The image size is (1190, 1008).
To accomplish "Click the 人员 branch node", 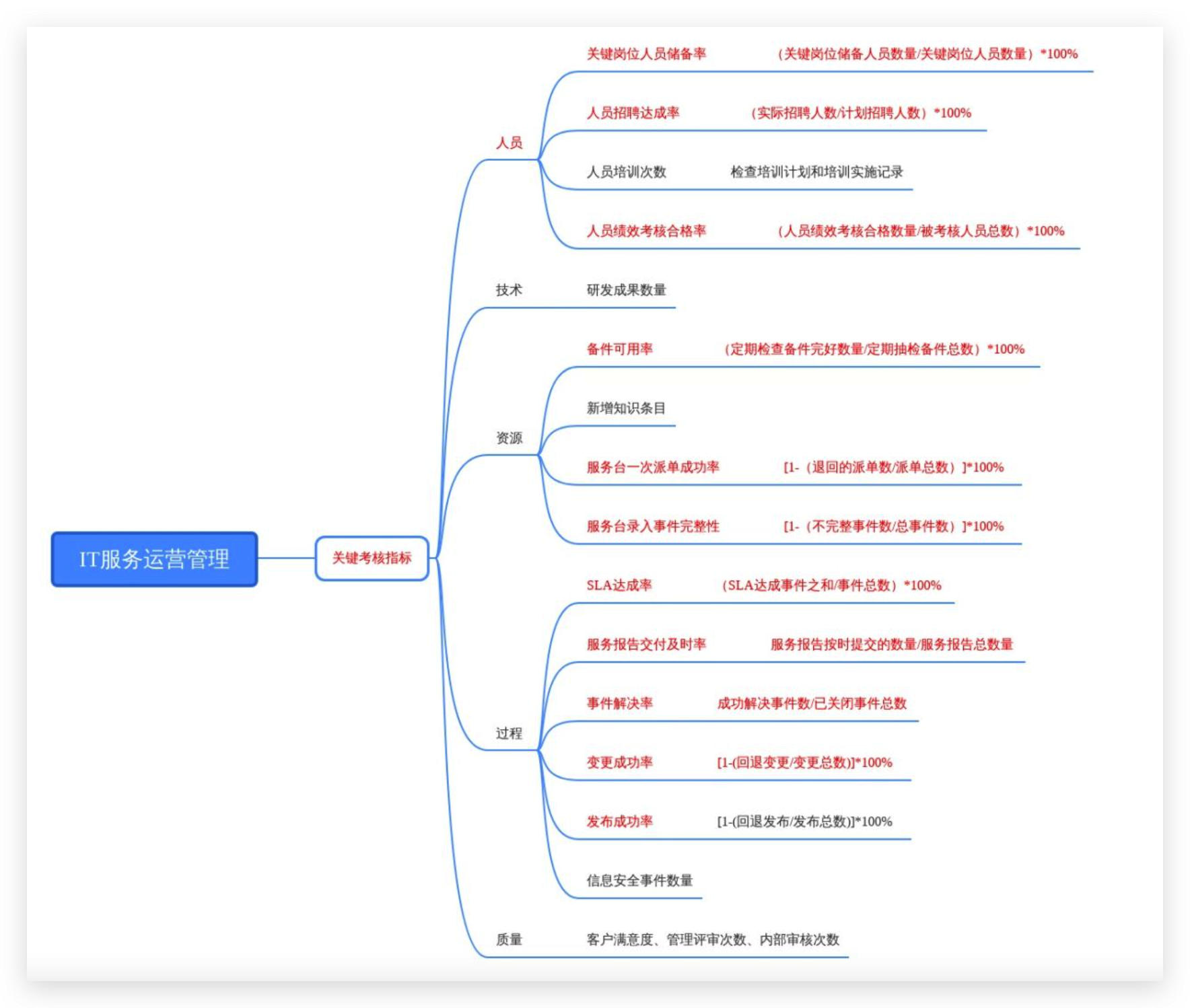I will [x=509, y=143].
